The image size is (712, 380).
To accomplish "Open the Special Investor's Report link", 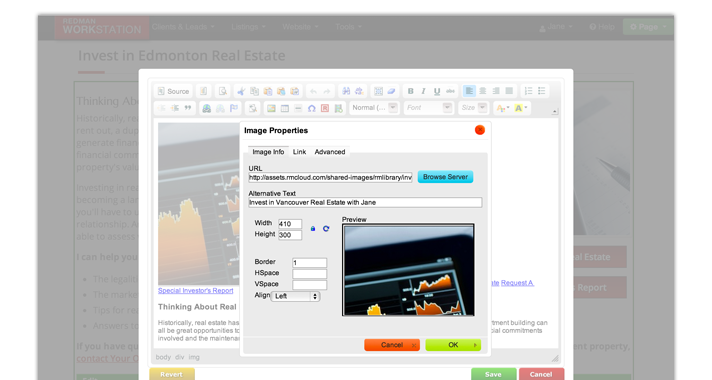I will coord(196,291).
